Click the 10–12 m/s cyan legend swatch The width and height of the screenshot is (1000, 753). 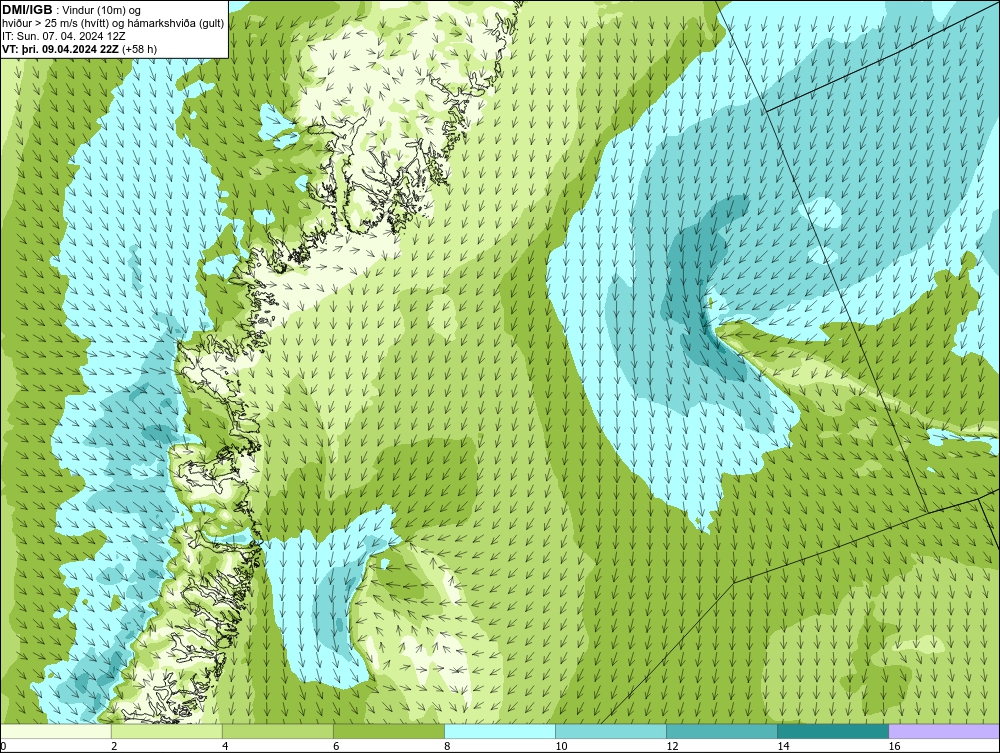(x=611, y=731)
